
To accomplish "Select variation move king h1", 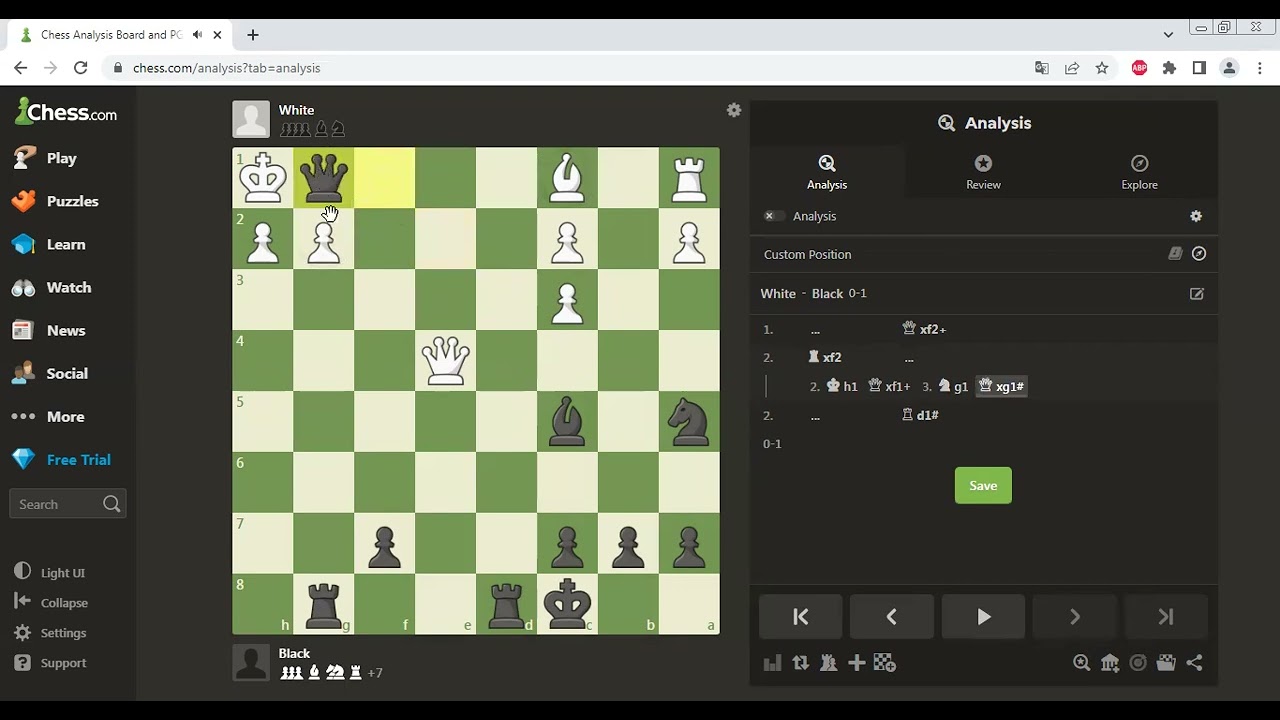I will pyautogui.click(x=842, y=386).
